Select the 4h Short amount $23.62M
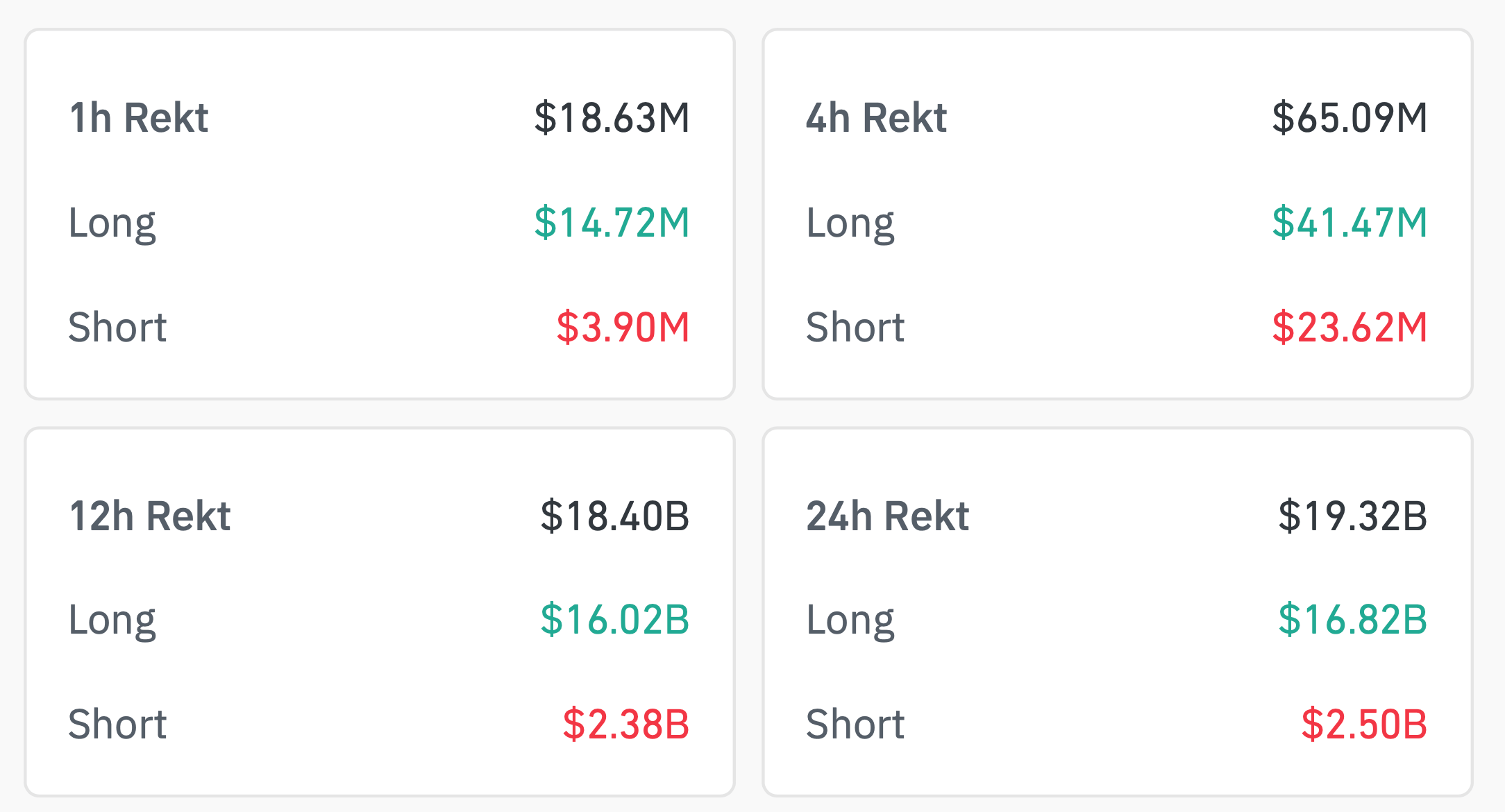This screenshot has width=1505, height=812. point(1350,327)
